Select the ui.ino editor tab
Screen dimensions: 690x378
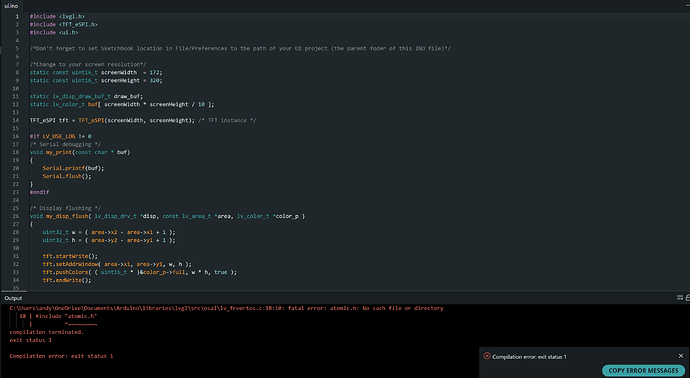[11, 6]
